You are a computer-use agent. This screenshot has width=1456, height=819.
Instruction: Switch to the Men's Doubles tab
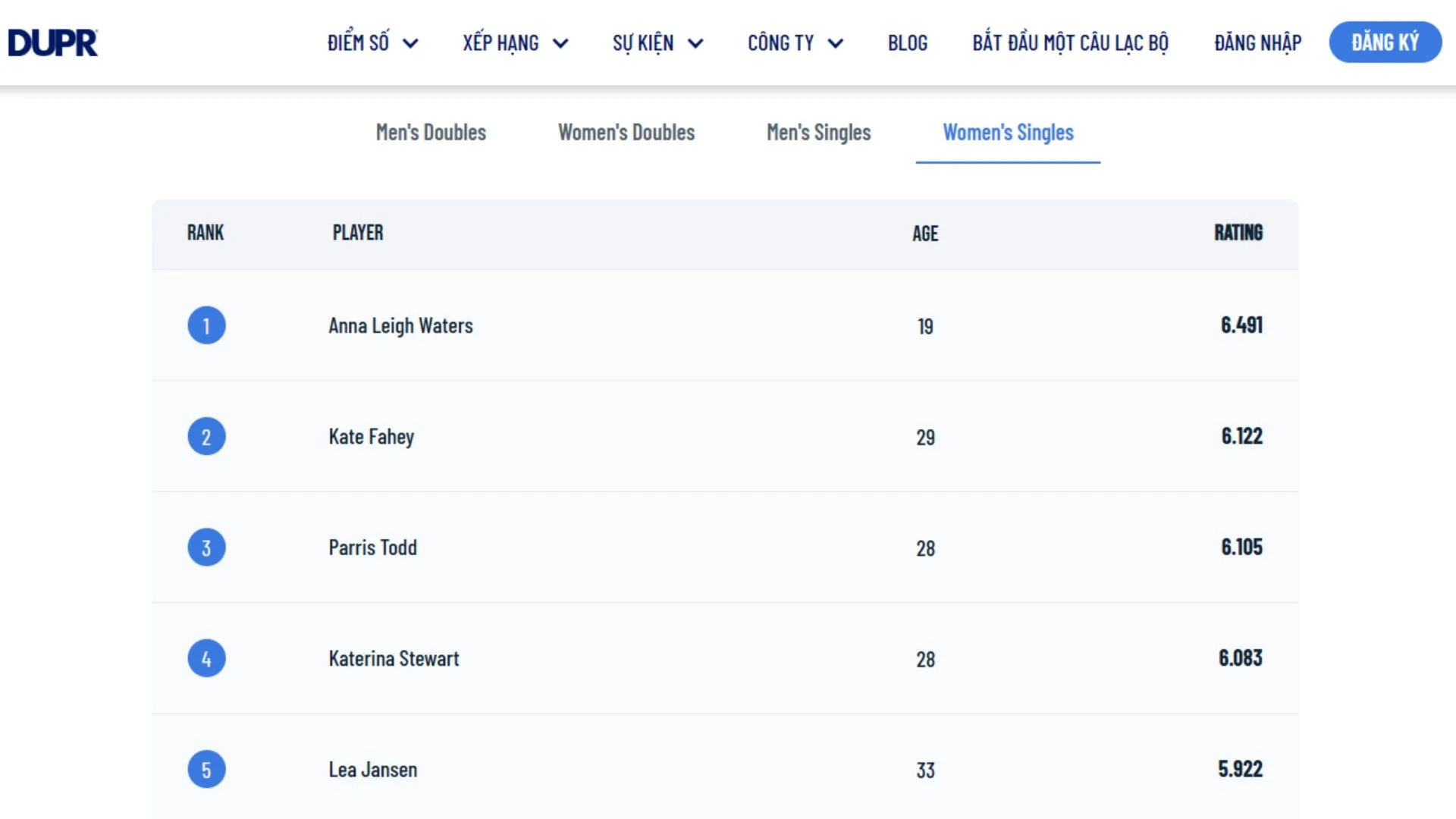(431, 133)
